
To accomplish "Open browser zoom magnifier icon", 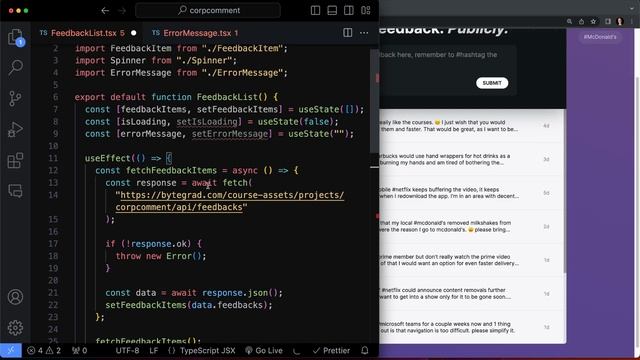I will 569,22.
